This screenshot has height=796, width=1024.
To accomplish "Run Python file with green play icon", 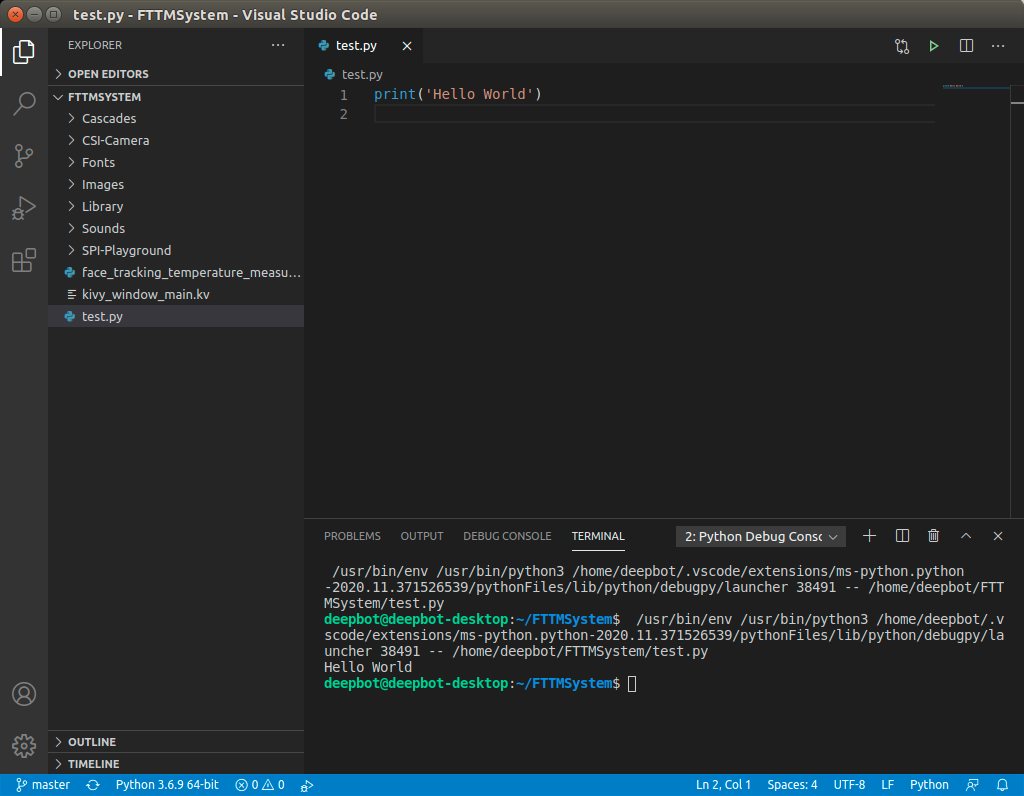I will pos(934,46).
